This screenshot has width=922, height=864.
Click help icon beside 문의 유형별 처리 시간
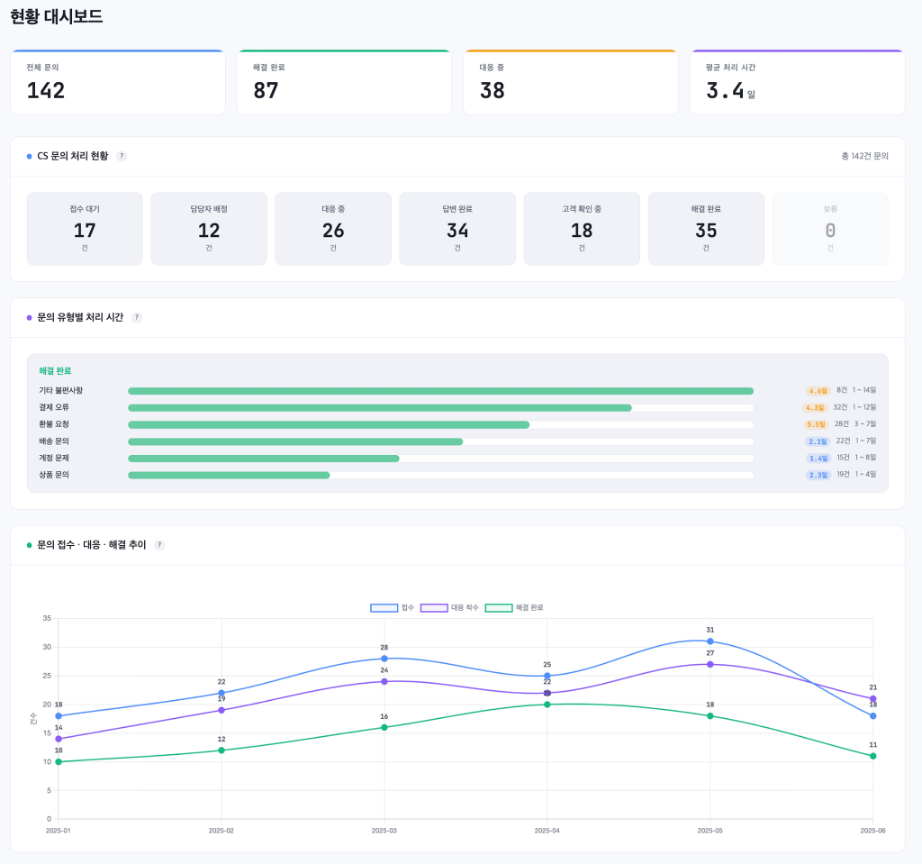[x=137, y=317]
